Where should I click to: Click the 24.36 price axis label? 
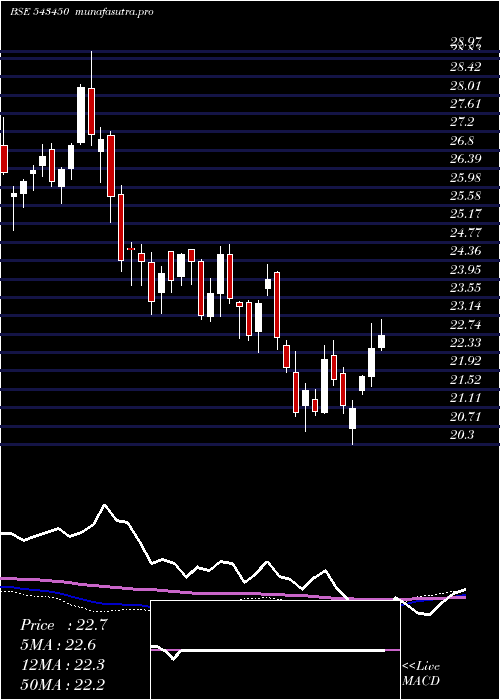pyautogui.click(x=466, y=251)
